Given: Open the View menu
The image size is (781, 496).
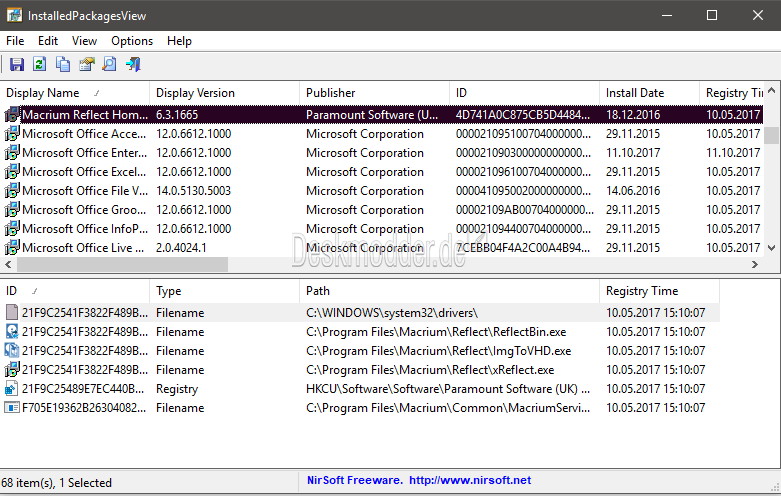Looking at the screenshot, I should (x=84, y=41).
